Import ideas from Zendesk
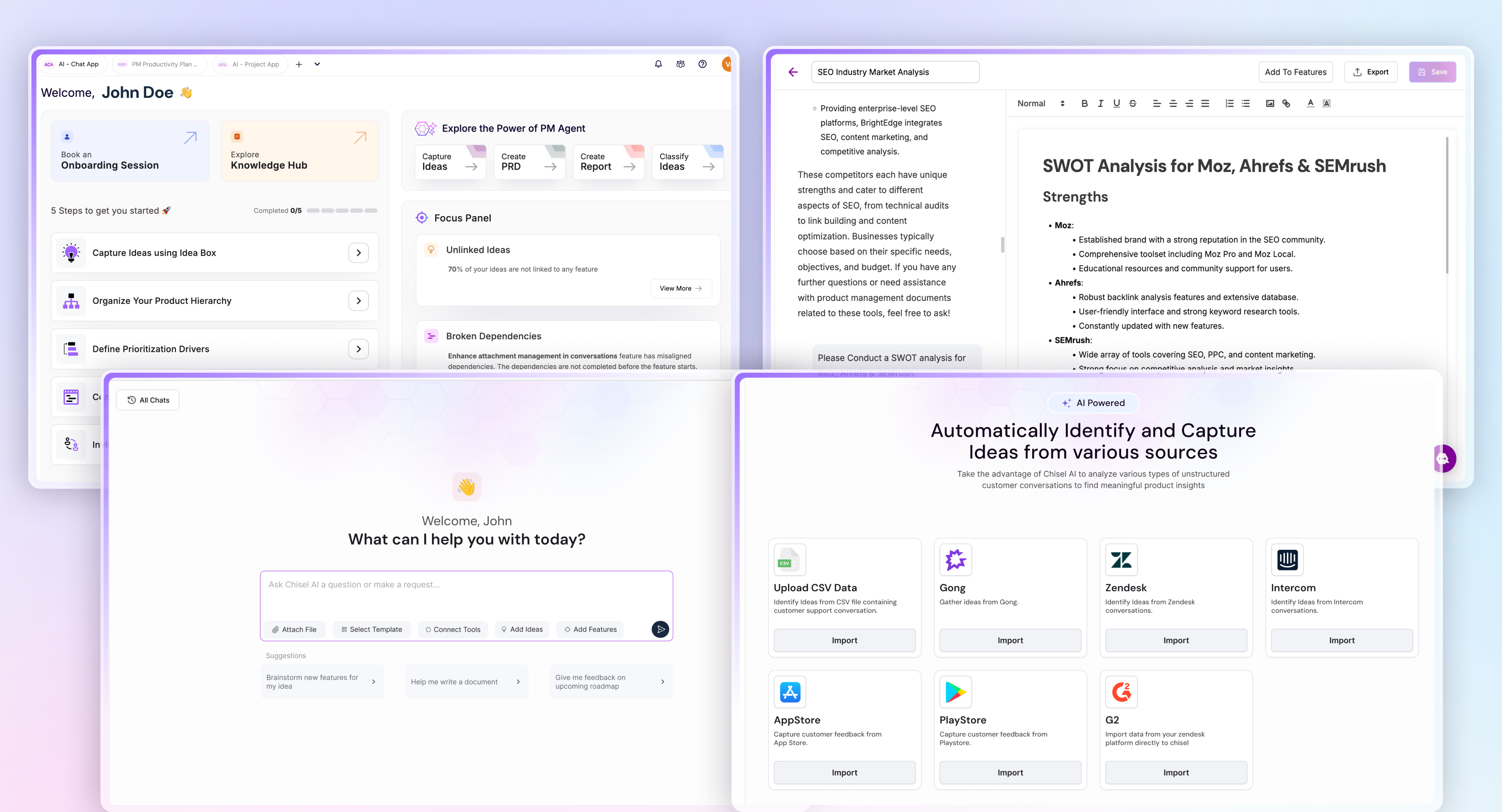Screen dimensions: 1502x812 pyautogui.click(x=1176, y=640)
